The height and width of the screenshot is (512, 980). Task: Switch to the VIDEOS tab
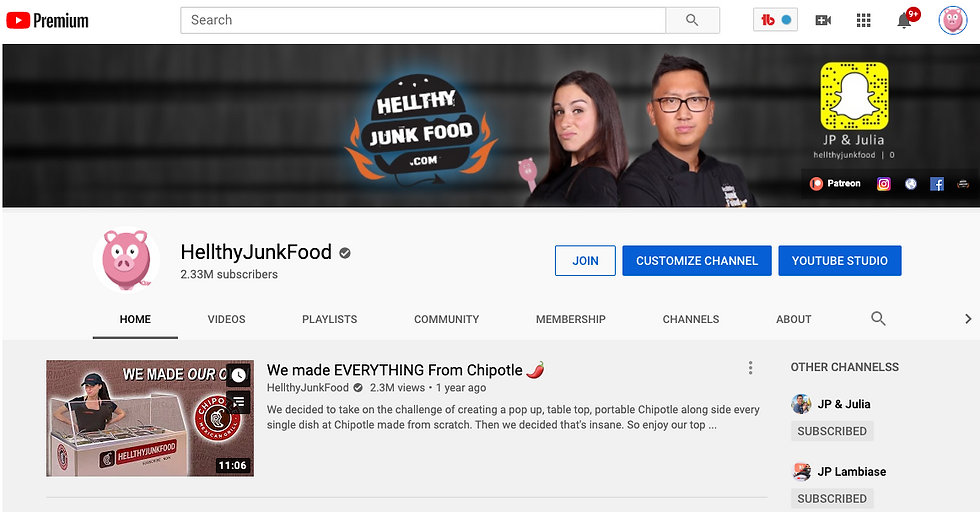226,319
